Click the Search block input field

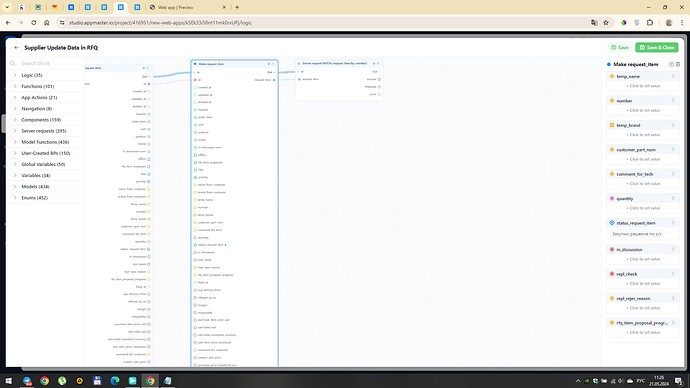coord(46,63)
